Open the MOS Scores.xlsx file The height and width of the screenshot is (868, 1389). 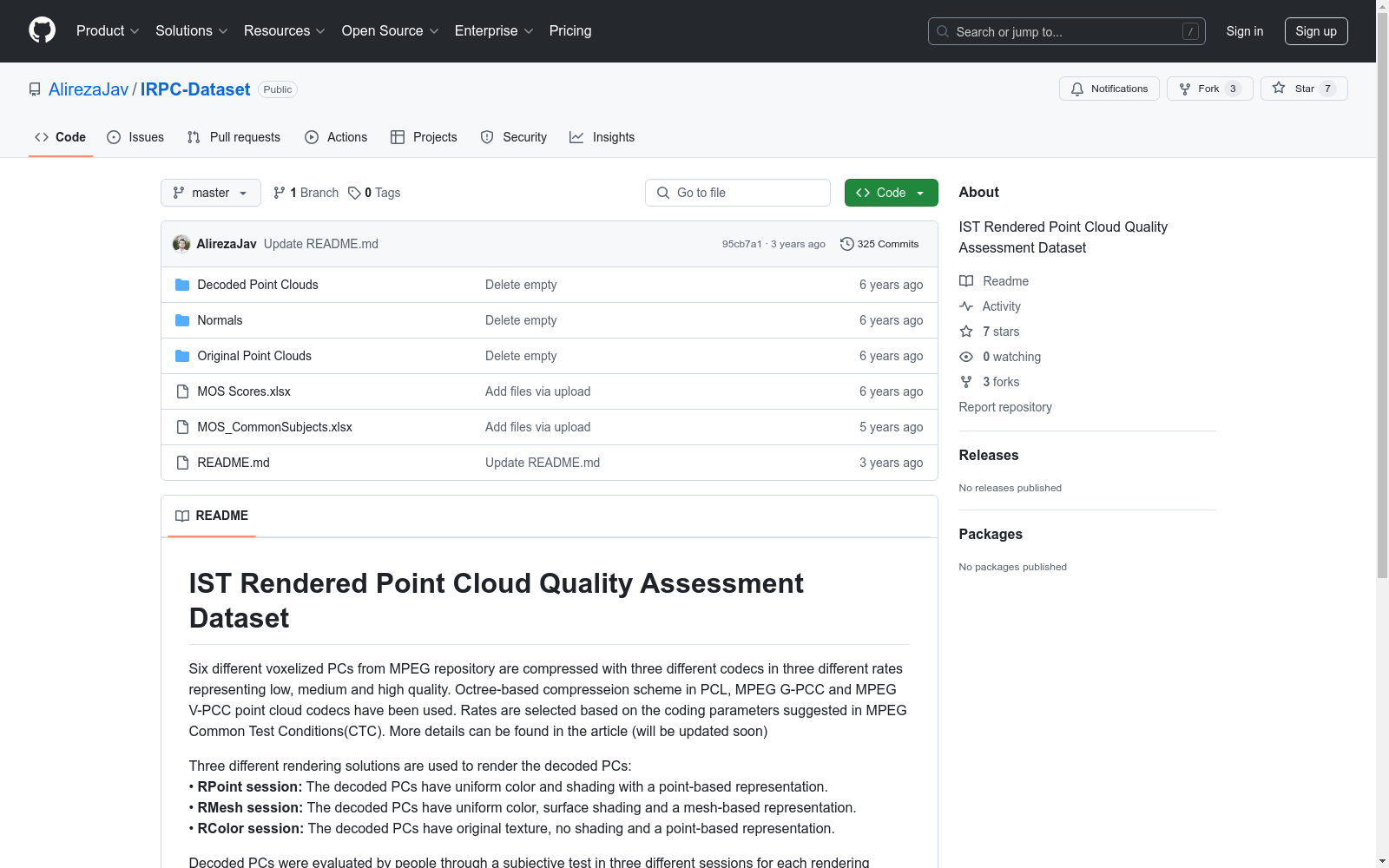click(x=244, y=391)
